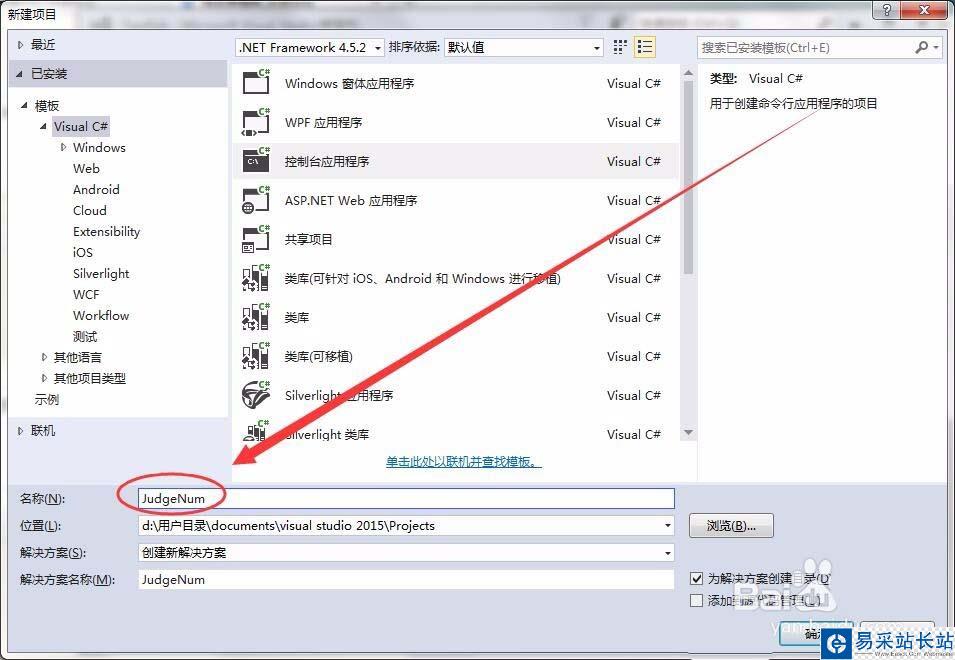
Task: Open the 解决方案 创建新解决方案 dropdown
Action: point(406,552)
